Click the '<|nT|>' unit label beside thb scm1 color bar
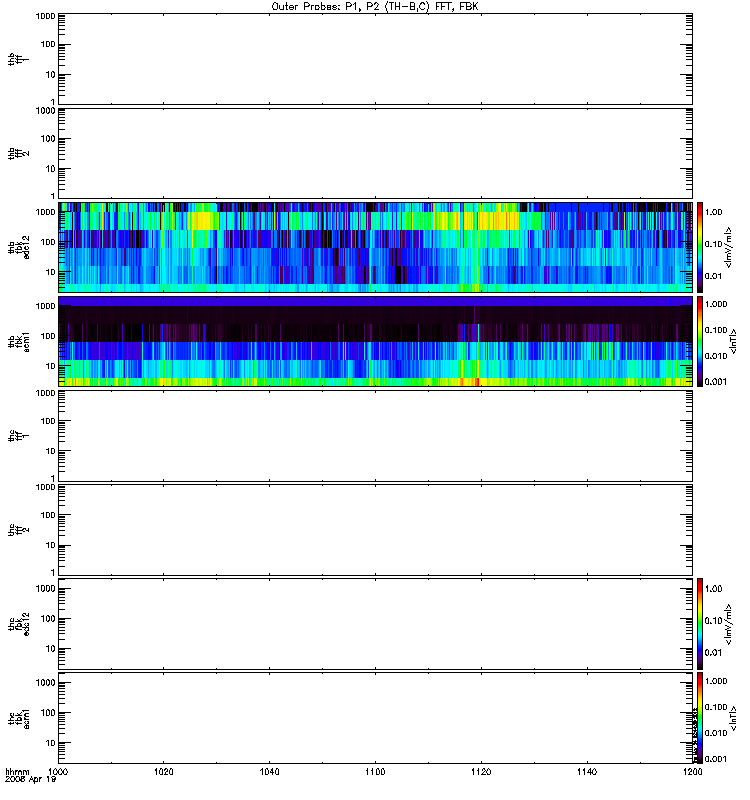This screenshot has height=800, width=750. [734, 341]
